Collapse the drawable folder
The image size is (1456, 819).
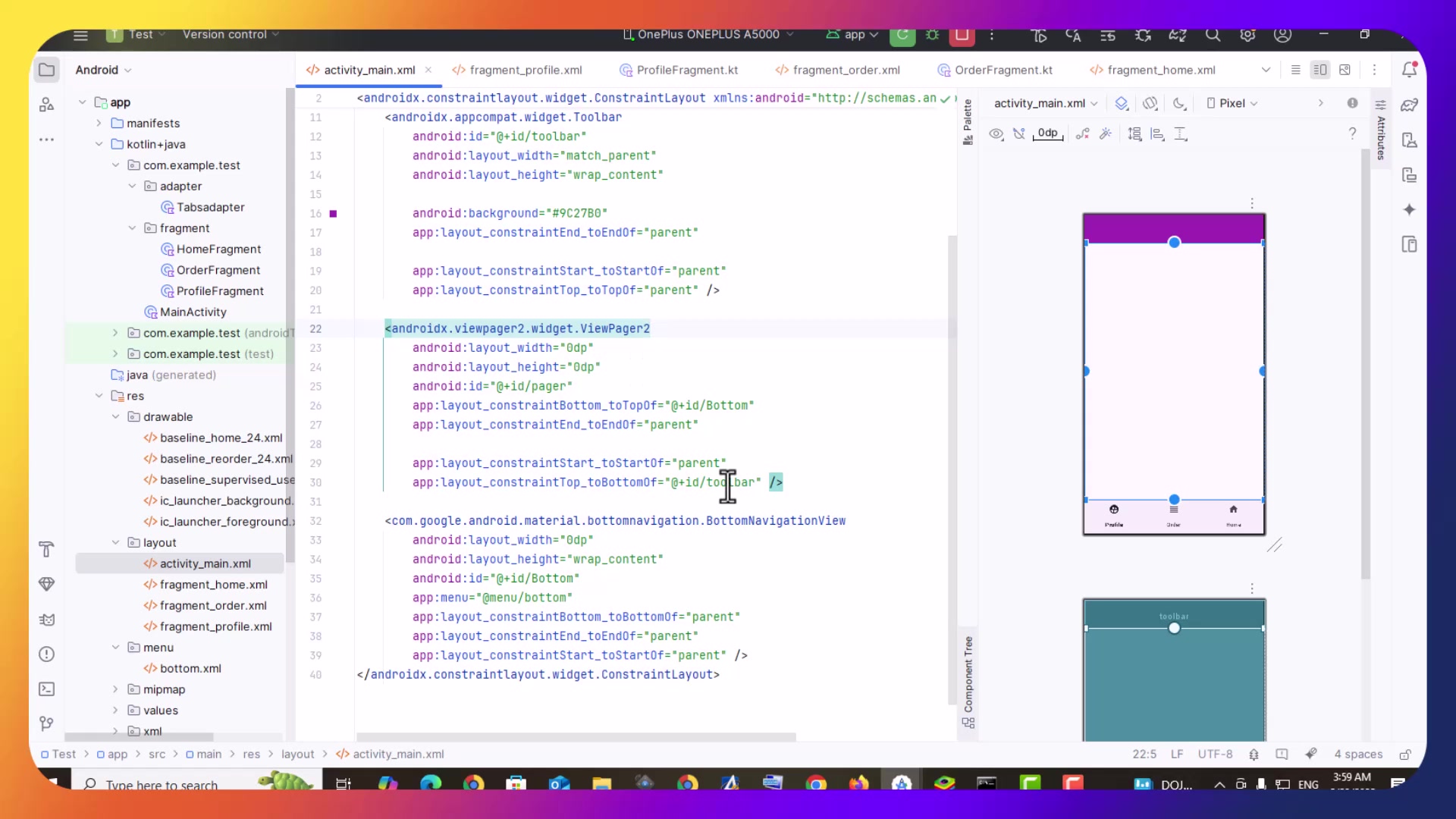click(115, 417)
